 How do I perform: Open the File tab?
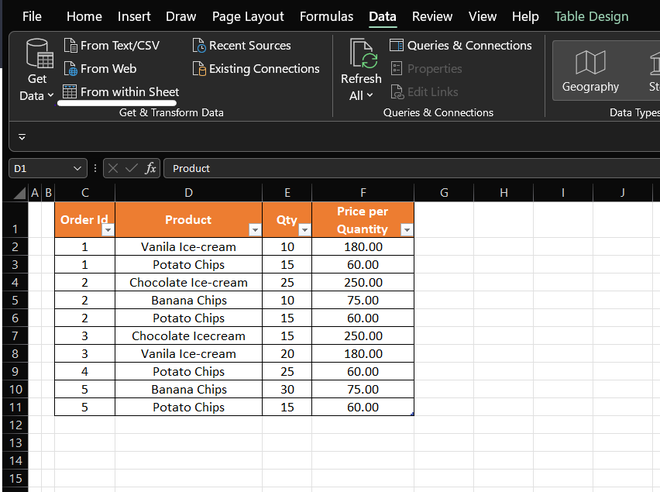32,16
